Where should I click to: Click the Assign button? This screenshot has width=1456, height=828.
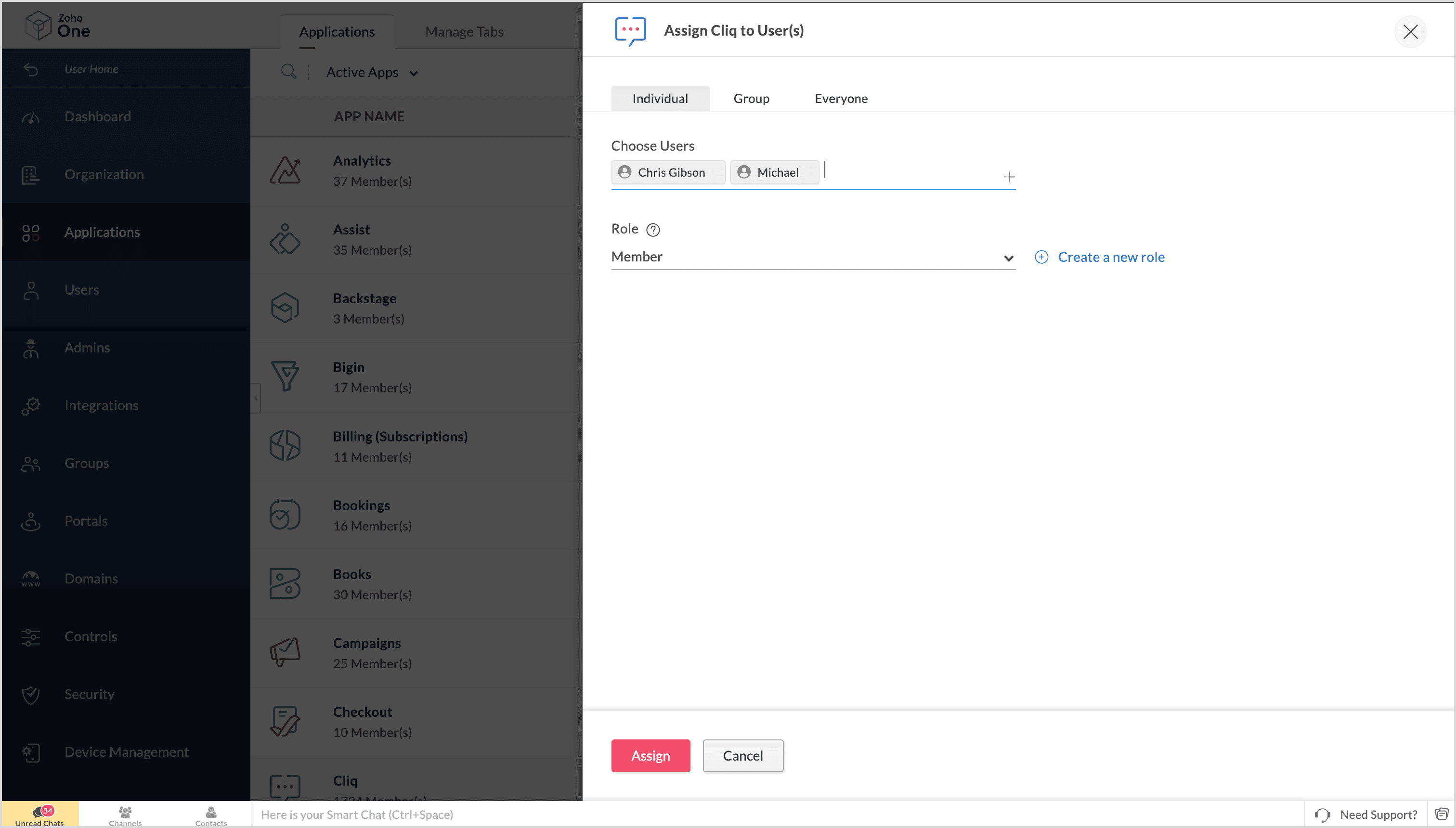(x=650, y=756)
